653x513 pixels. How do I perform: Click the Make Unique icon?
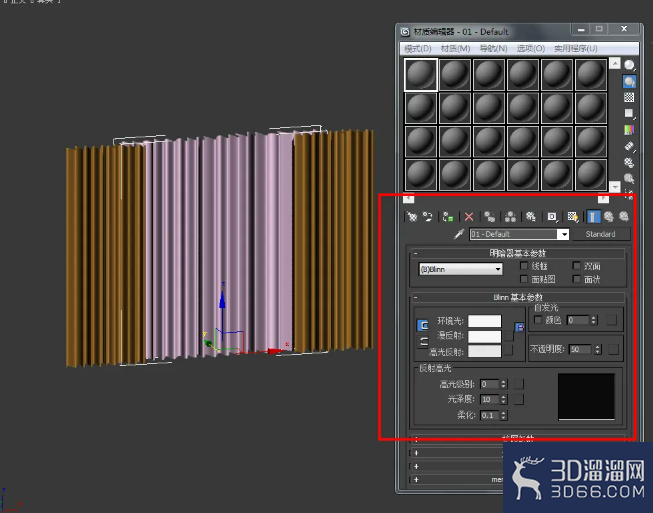tap(510, 217)
